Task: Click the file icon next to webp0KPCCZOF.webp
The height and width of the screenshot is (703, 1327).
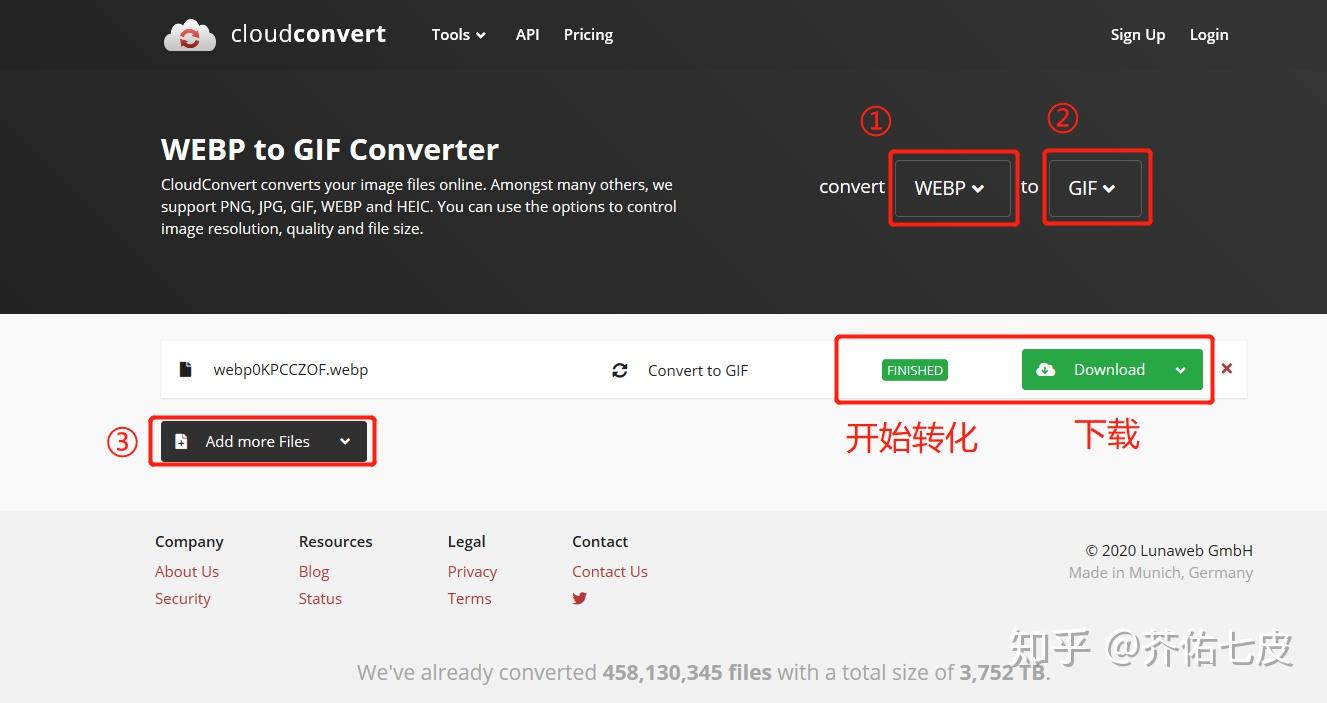Action: [185, 369]
